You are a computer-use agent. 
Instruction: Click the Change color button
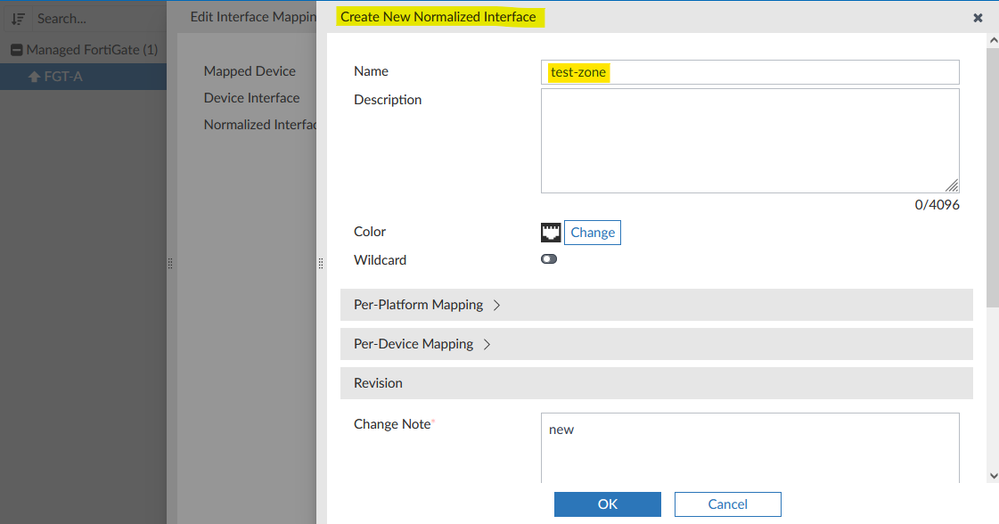[x=592, y=232]
